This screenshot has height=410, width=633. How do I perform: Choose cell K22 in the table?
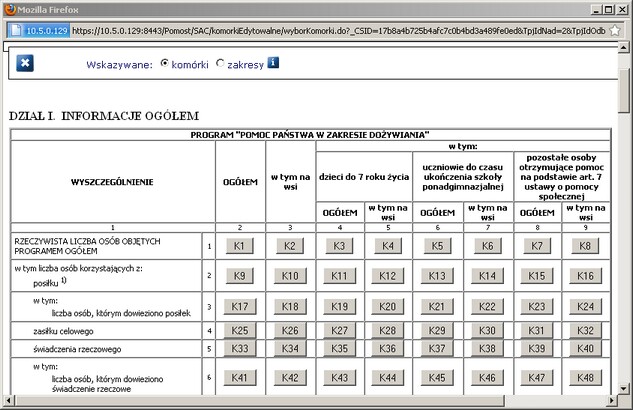[x=487, y=306]
